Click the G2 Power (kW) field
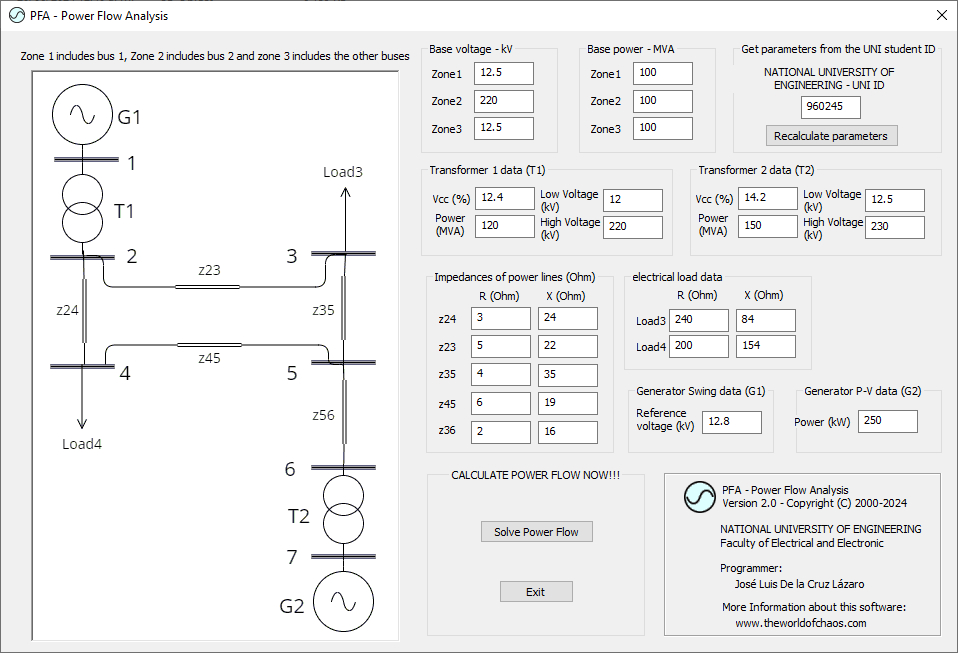The width and height of the screenshot is (958, 653). [888, 421]
